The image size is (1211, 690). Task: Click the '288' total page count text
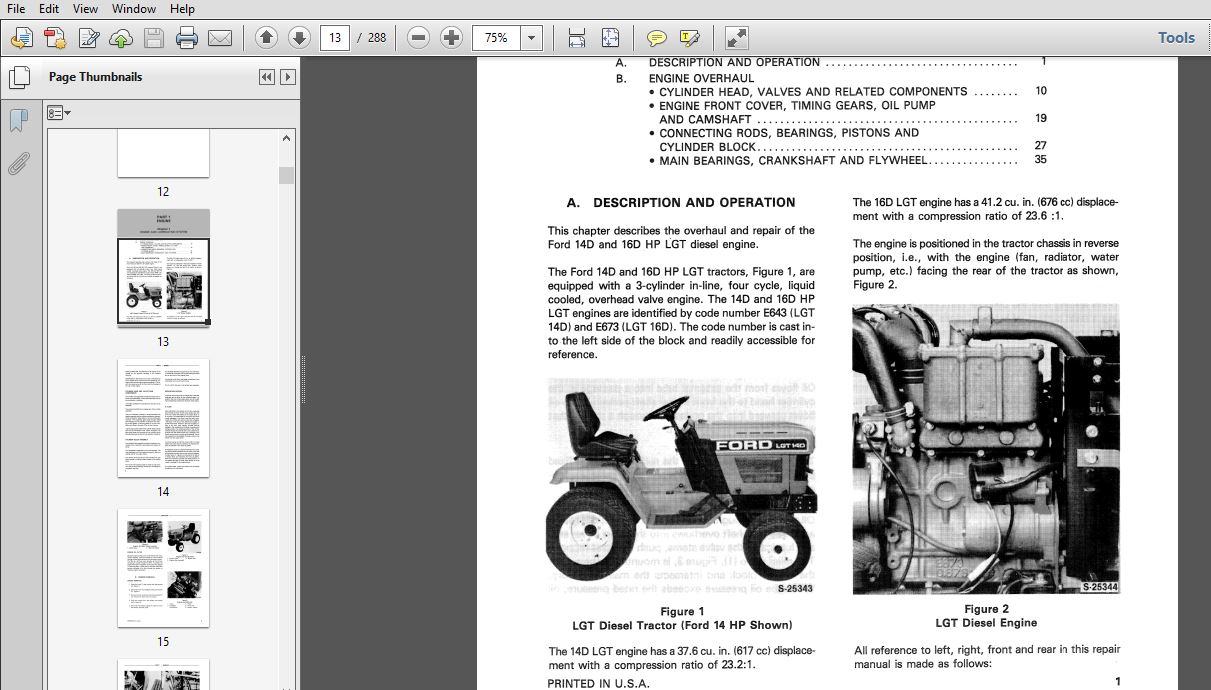pos(377,38)
